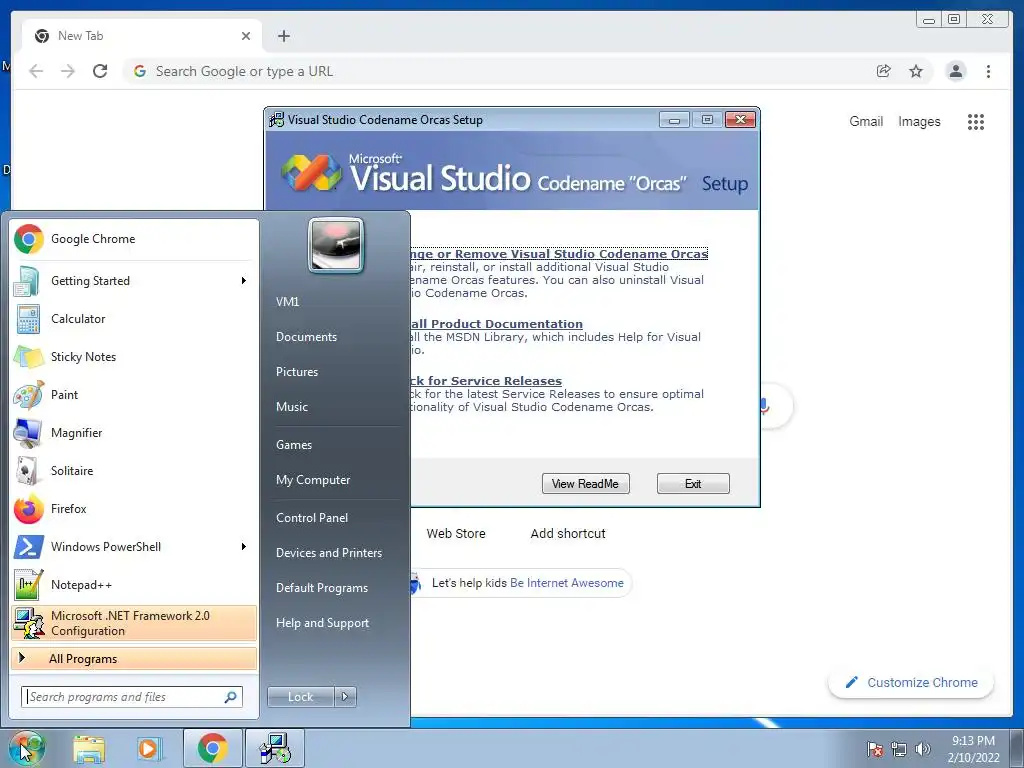
Task: Open a new Chrome tab with plus button
Action: pyautogui.click(x=283, y=36)
